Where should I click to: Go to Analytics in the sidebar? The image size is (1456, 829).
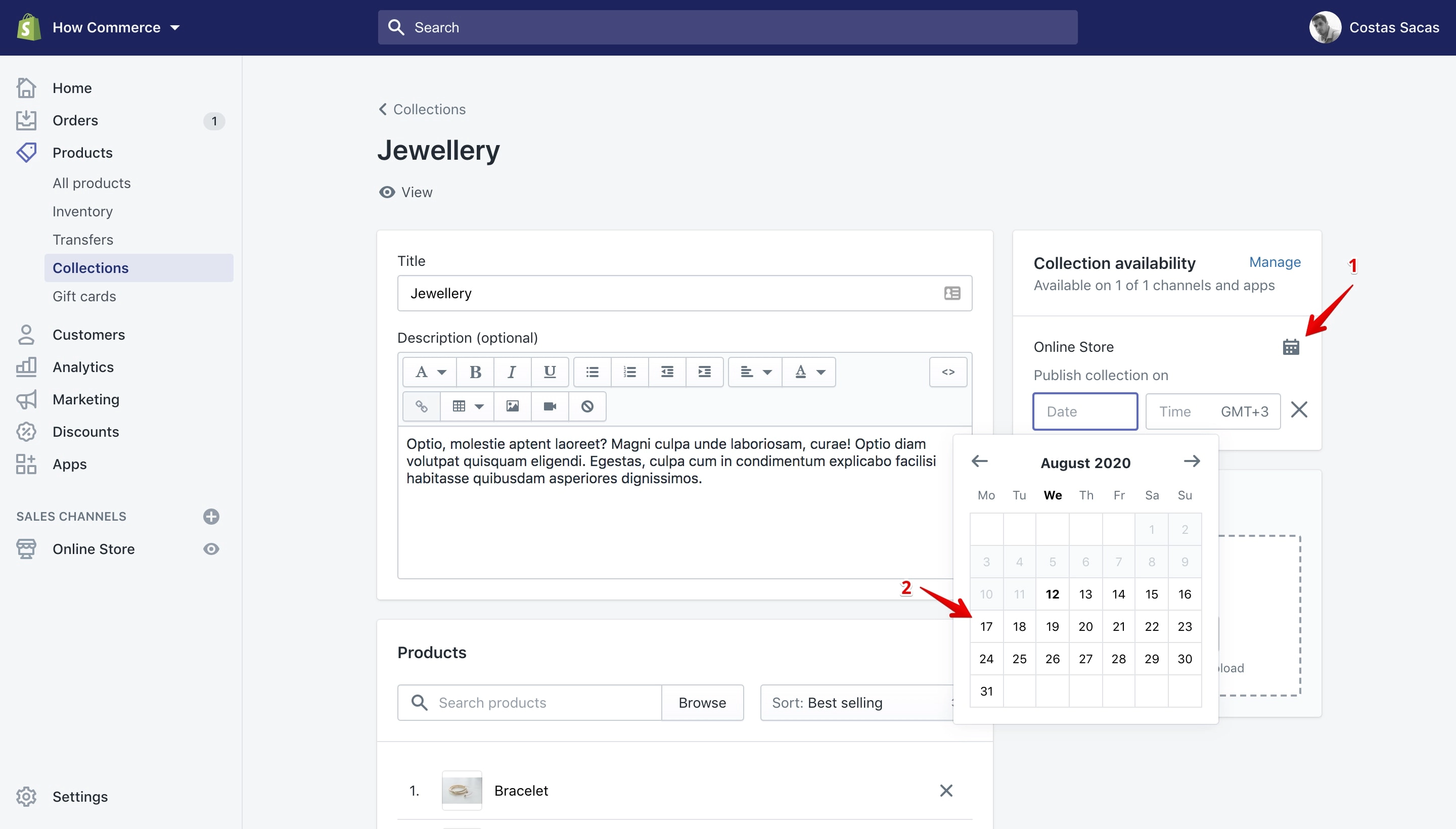pos(83,367)
